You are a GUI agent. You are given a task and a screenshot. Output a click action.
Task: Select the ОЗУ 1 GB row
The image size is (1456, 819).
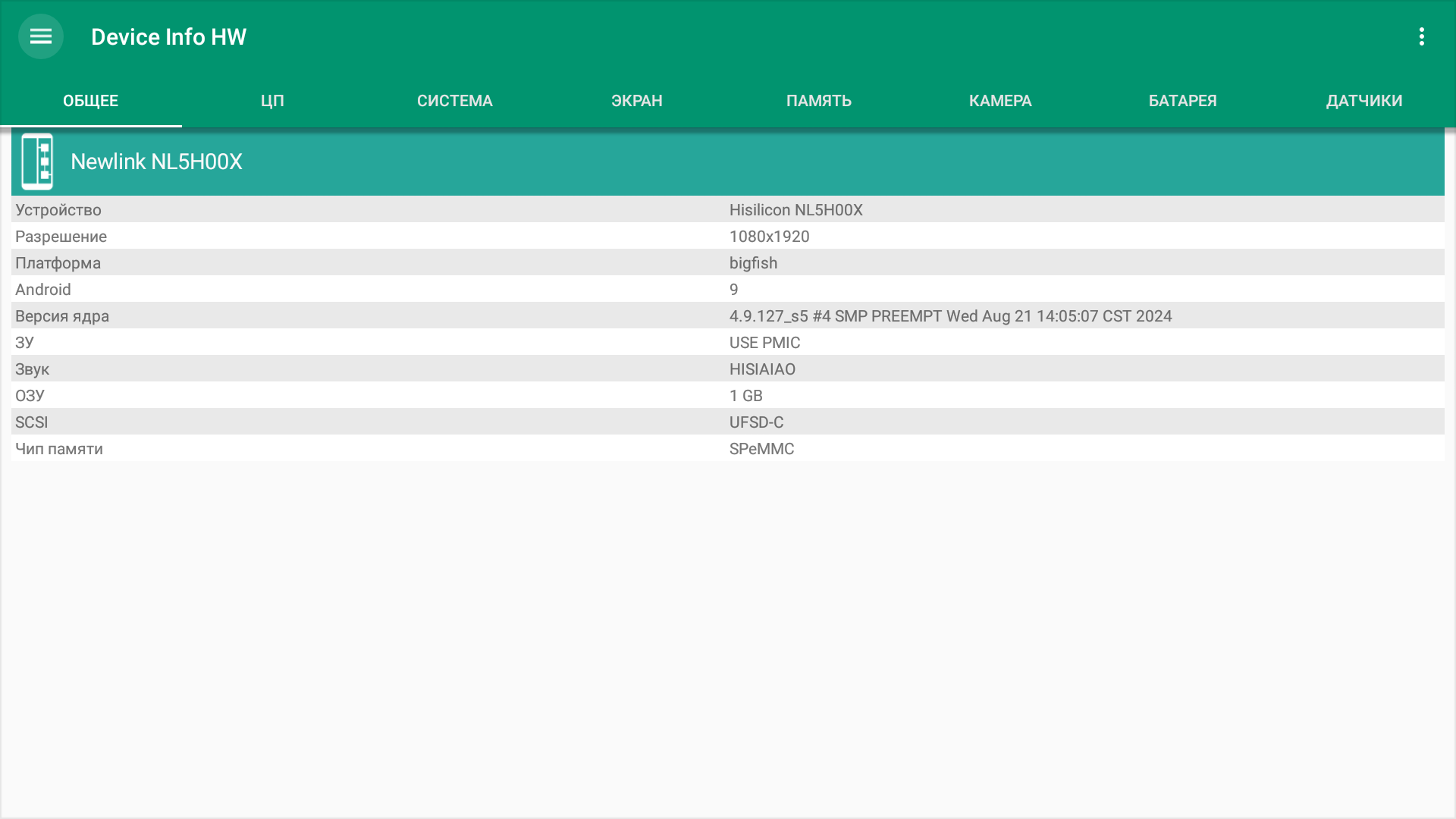pos(728,396)
